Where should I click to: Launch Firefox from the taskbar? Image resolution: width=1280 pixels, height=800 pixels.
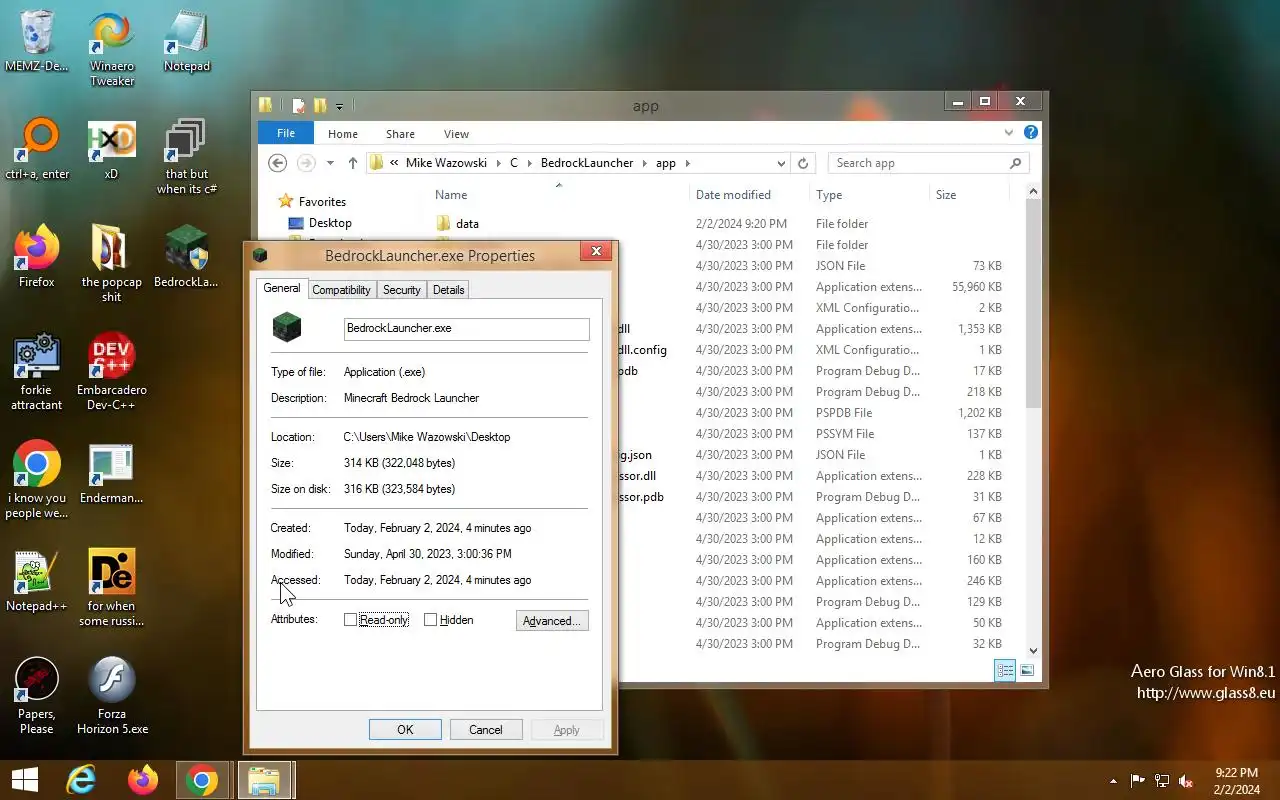point(142,779)
